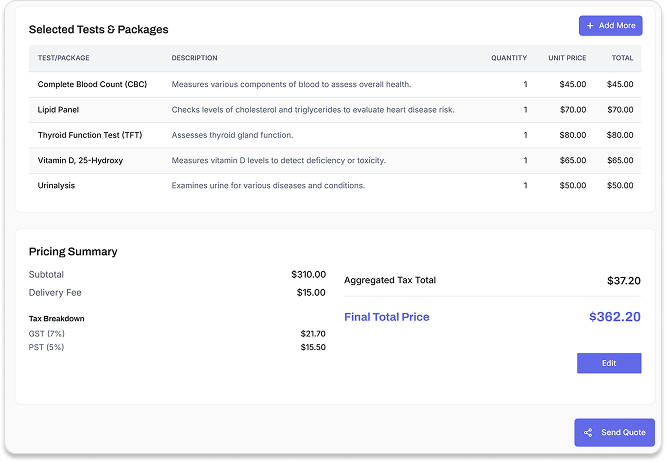Click the Send Quote button

[614, 433]
